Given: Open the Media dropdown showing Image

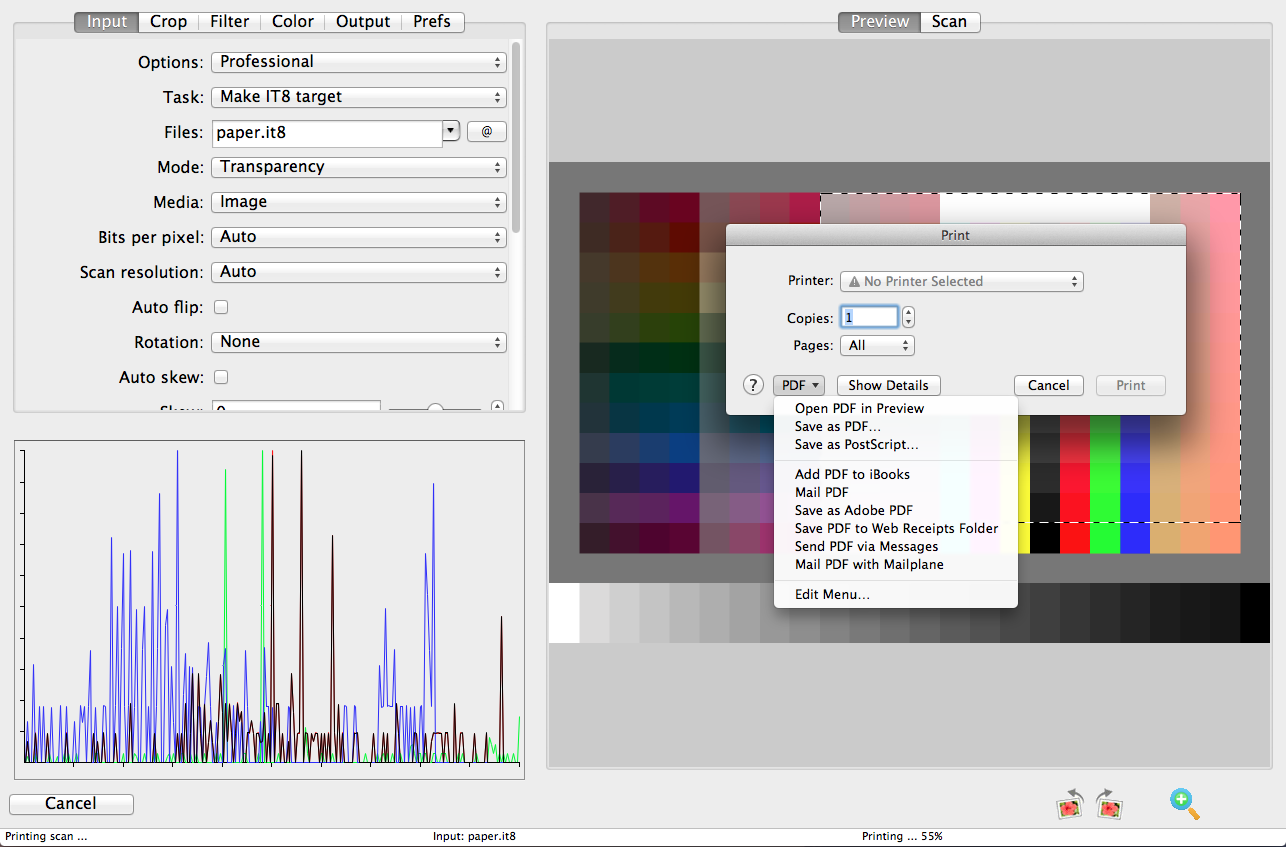Looking at the screenshot, I should [x=359, y=202].
